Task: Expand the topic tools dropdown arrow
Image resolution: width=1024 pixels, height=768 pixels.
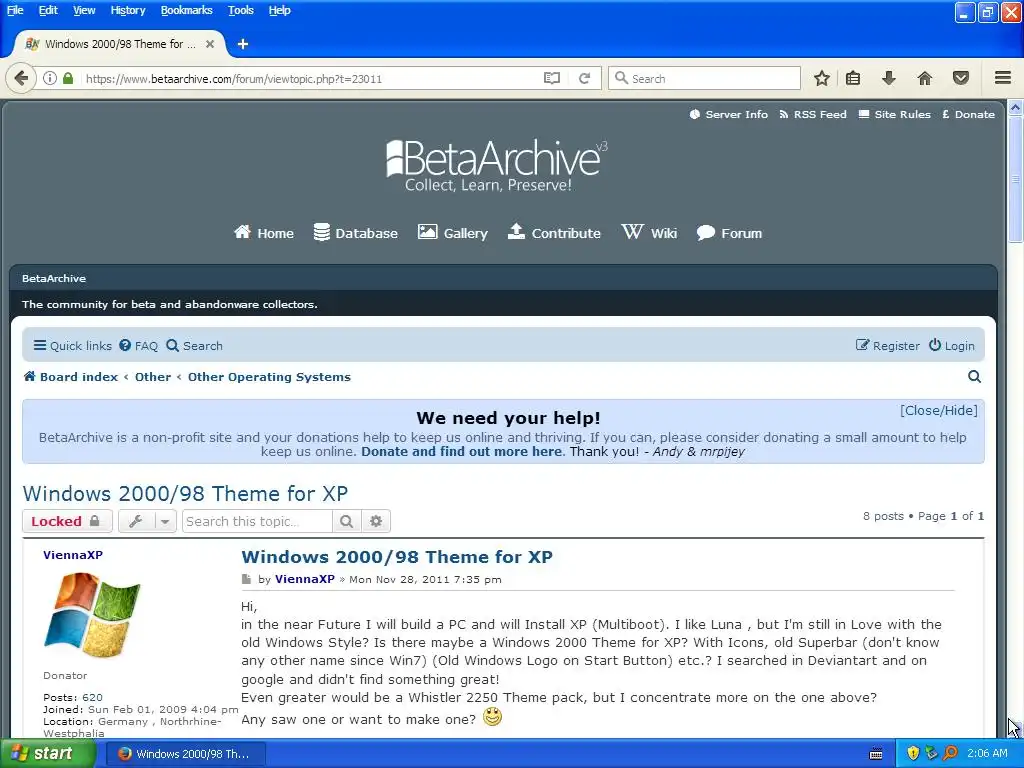Action: coord(165,521)
